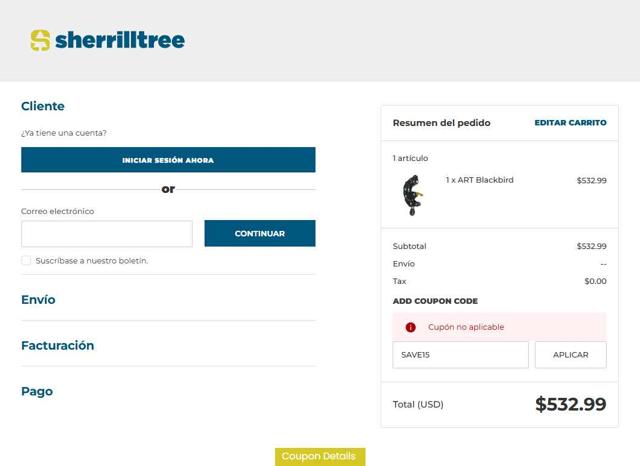Check the newsletter subscription checkbox
Image resolution: width=640 pixels, height=466 pixels.
point(26,261)
